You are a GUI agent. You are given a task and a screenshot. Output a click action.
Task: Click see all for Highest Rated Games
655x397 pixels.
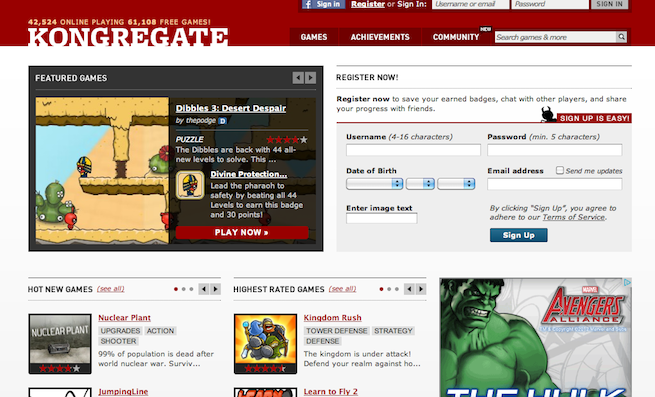pyautogui.click(x=343, y=289)
